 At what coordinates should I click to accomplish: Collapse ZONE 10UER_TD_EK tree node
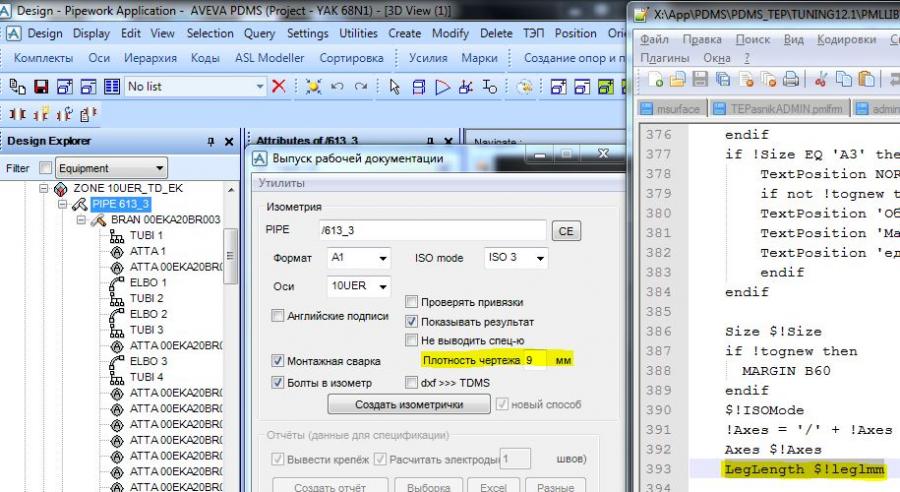click(44, 188)
